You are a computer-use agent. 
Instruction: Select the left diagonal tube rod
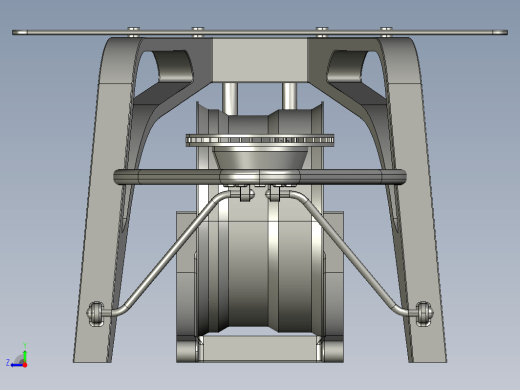(171, 253)
